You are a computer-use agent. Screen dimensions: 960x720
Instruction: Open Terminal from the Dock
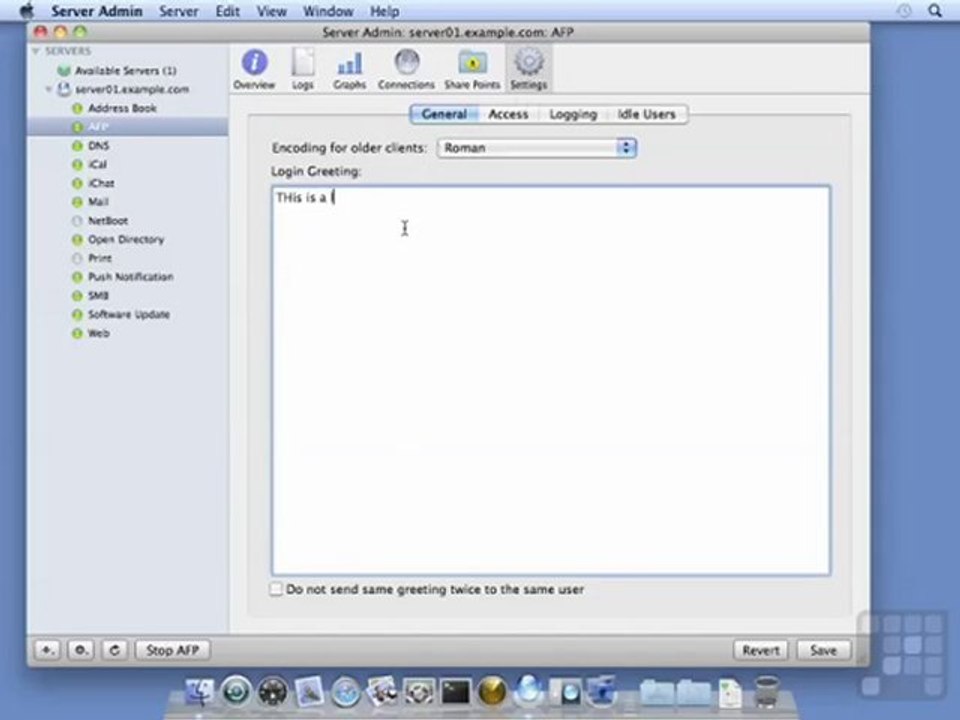pos(456,692)
